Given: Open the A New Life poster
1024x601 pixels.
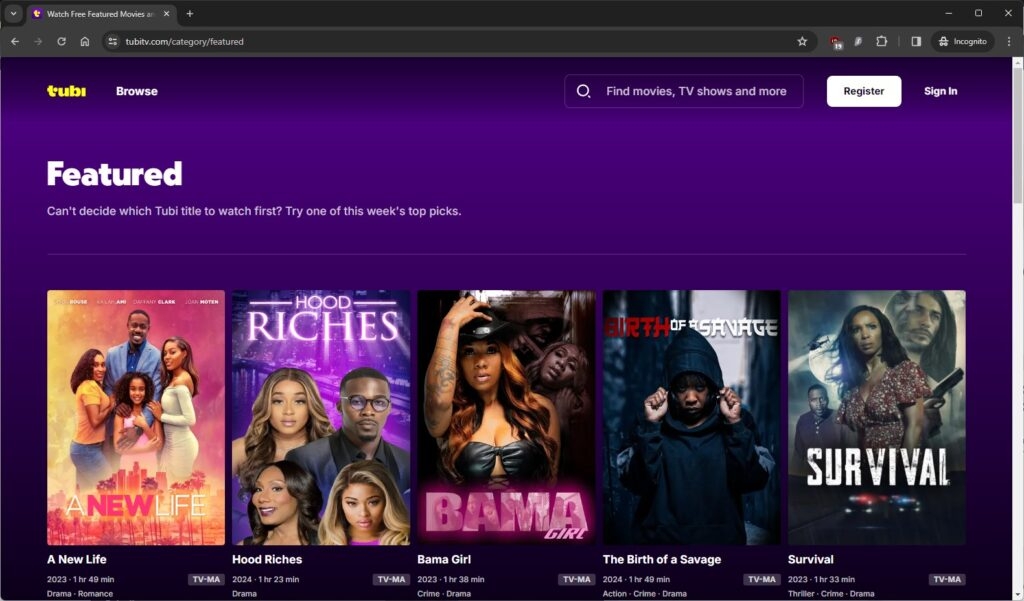Looking at the screenshot, I should [x=136, y=417].
